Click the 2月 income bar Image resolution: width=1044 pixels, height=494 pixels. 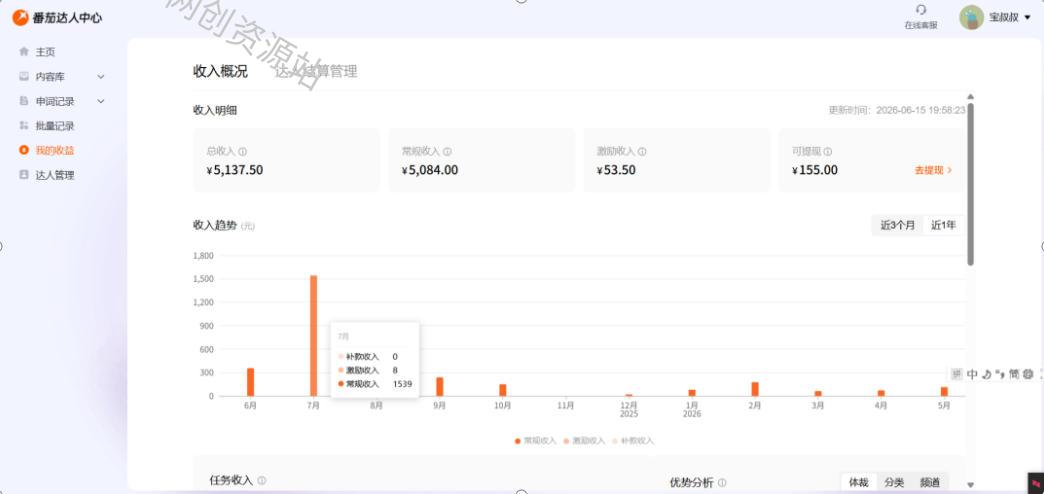click(755, 389)
